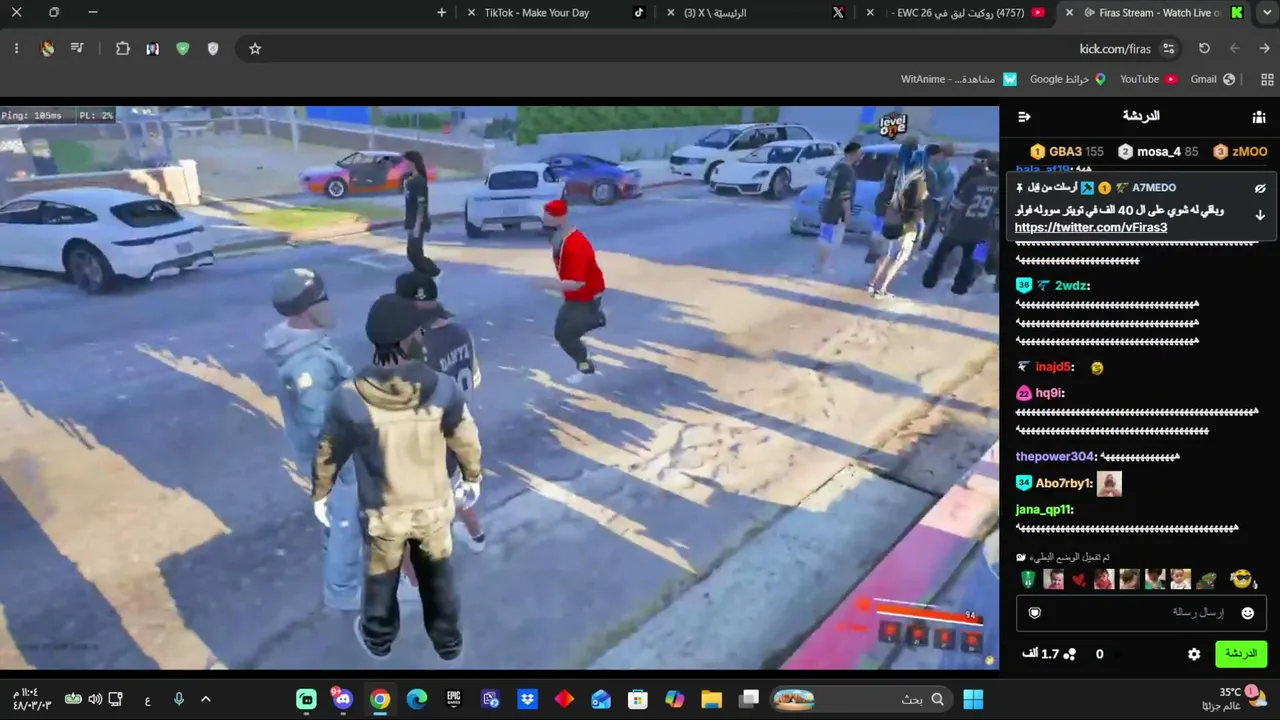Open the media control icon in Chrome toolbar
Screen dimensions: 1280x720
[77, 48]
